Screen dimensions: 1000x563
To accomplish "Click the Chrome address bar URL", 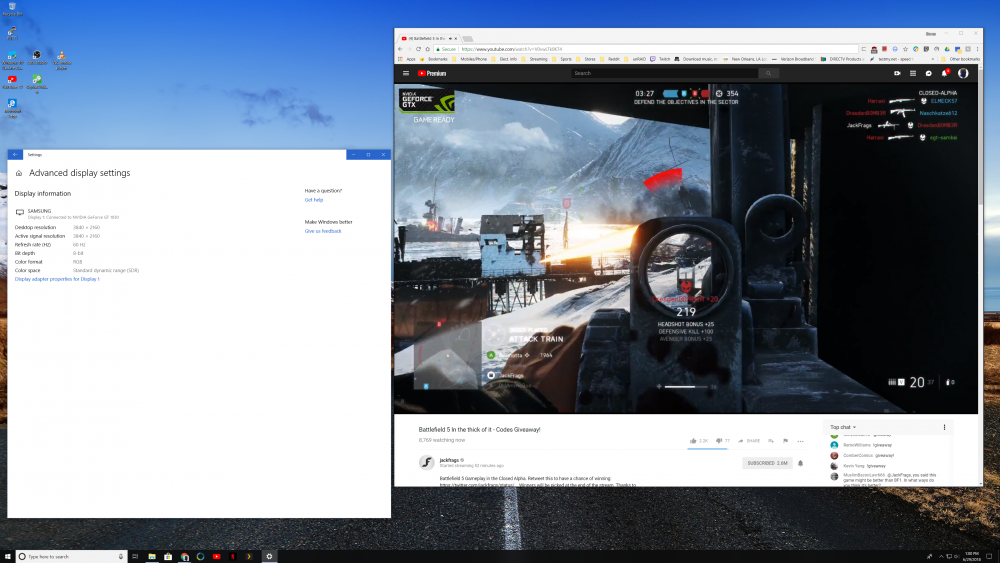I will pyautogui.click(x=511, y=49).
